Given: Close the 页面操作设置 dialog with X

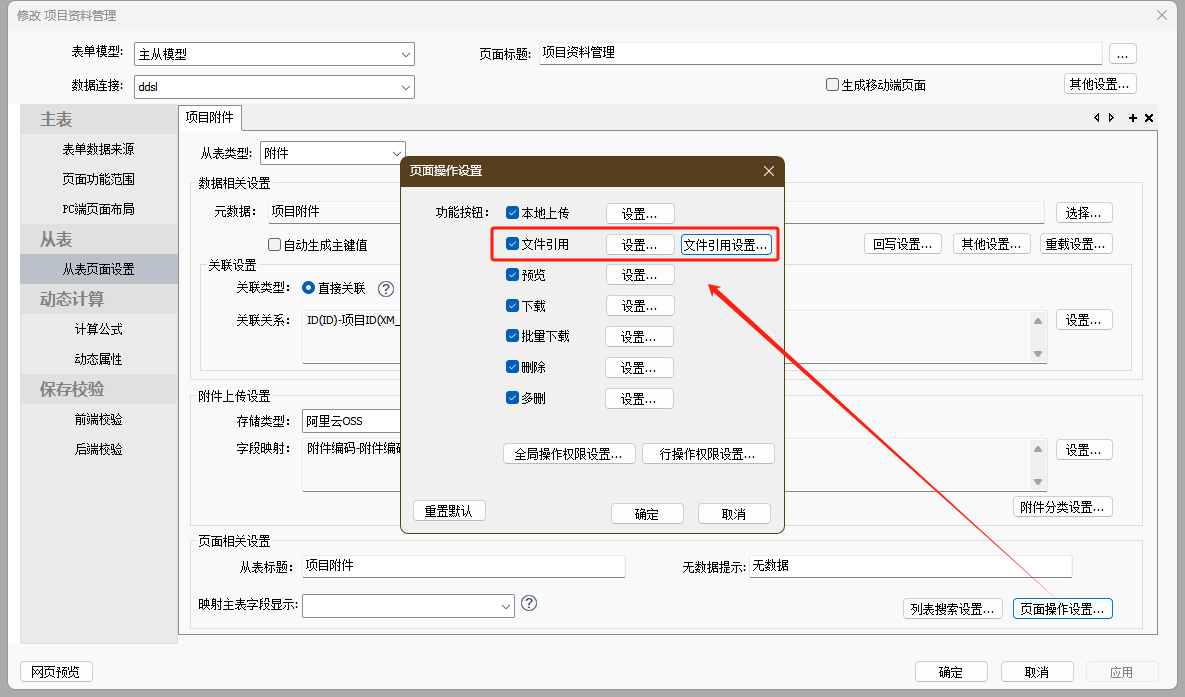Looking at the screenshot, I should pos(768,171).
